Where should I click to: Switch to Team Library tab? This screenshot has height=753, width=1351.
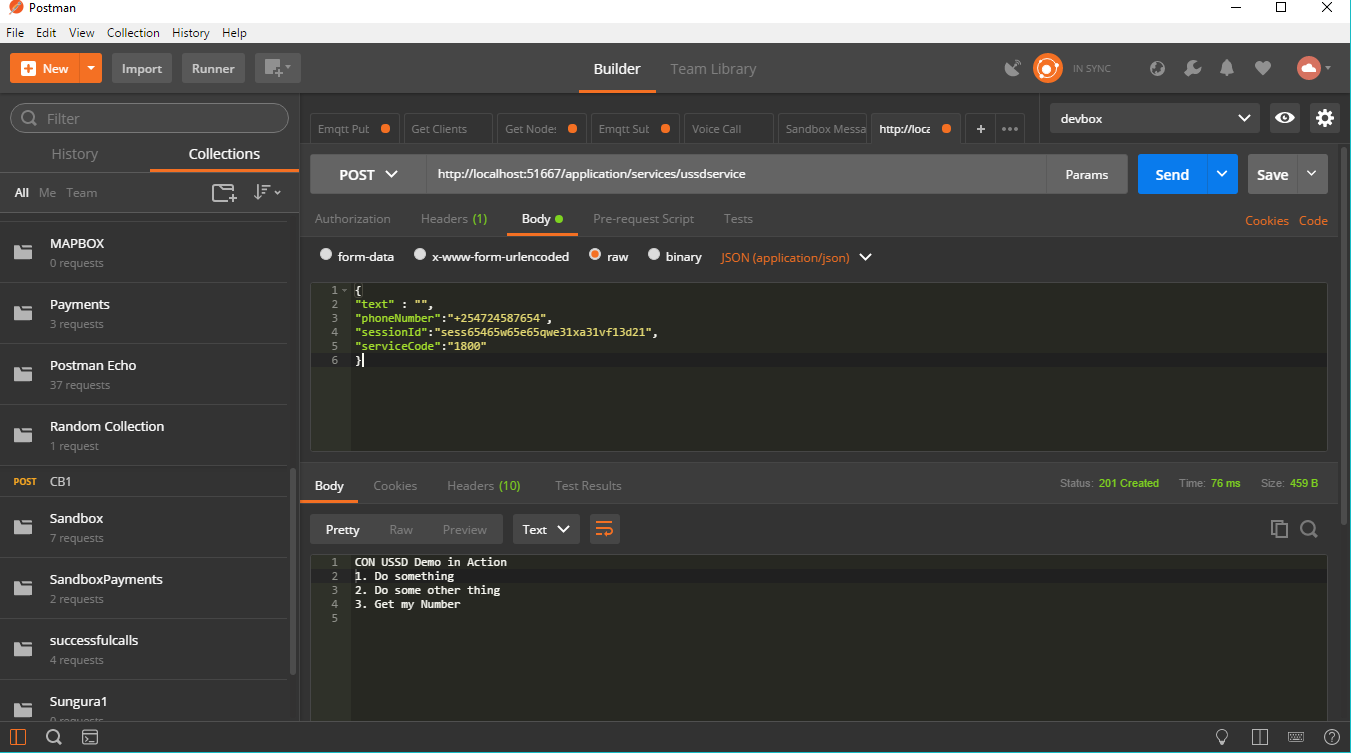click(713, 69)
